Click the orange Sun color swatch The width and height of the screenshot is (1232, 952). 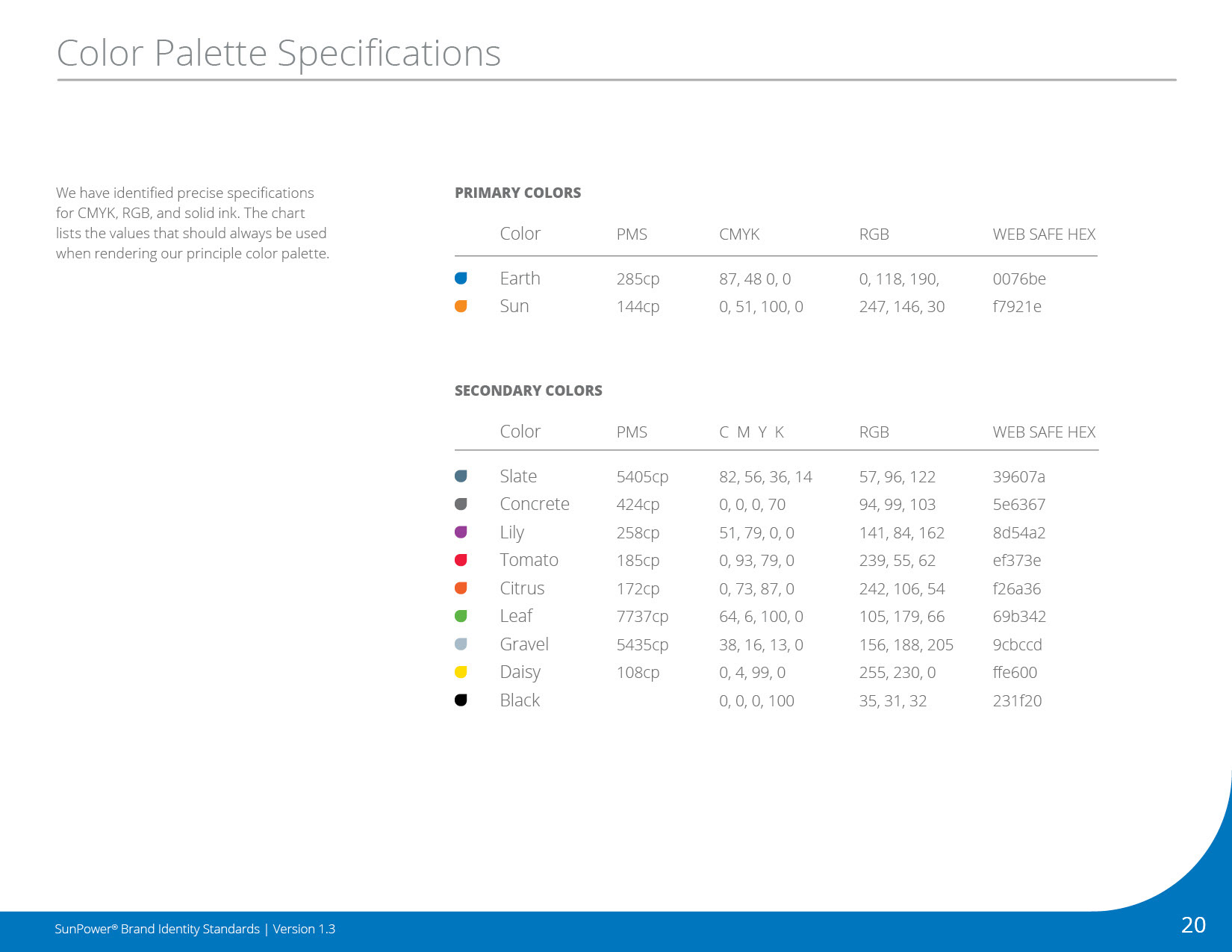tap(461, 306)
